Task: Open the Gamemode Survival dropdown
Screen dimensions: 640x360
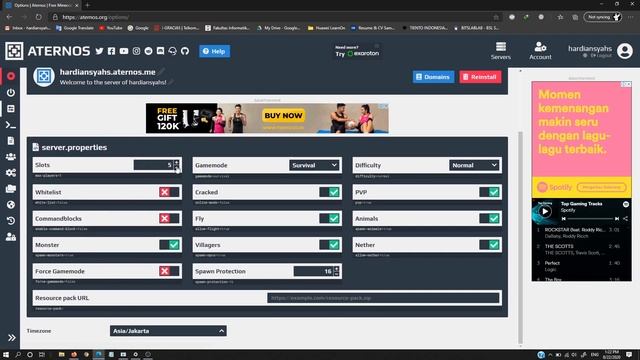Action: click(x=314, y=165)
